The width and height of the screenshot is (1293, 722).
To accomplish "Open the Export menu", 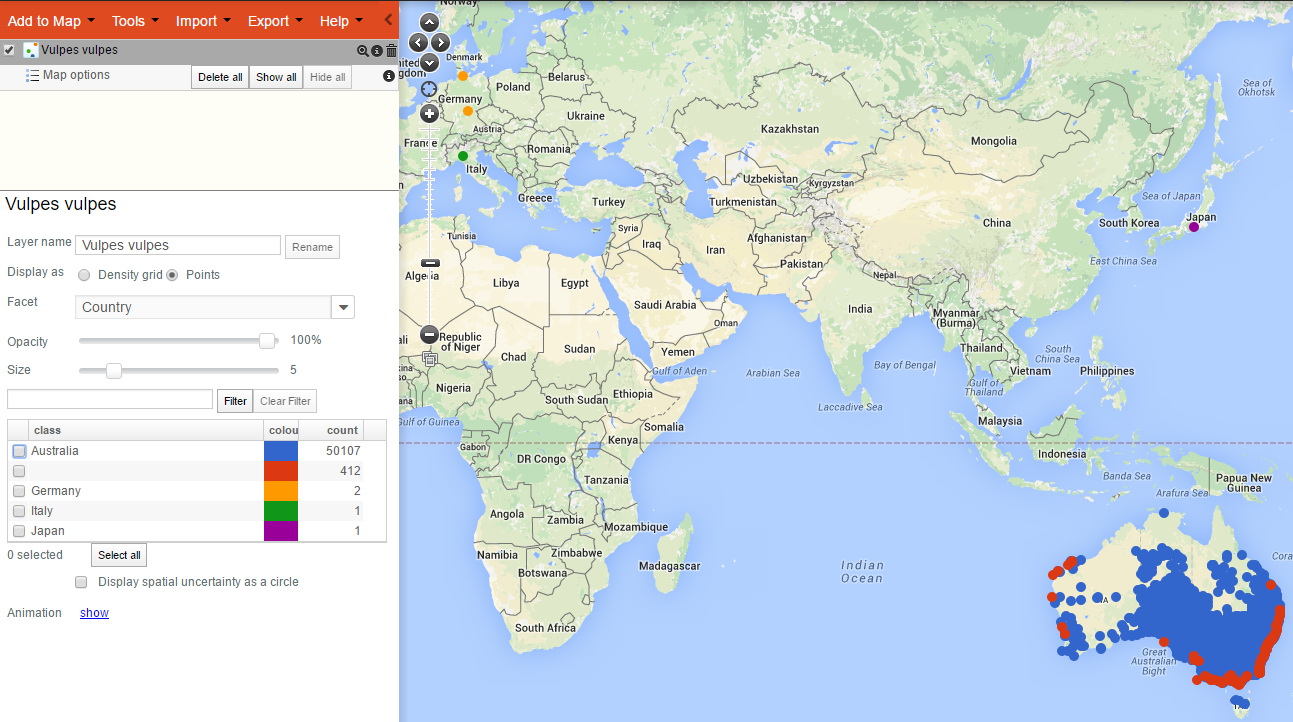I will pos(269,20).
